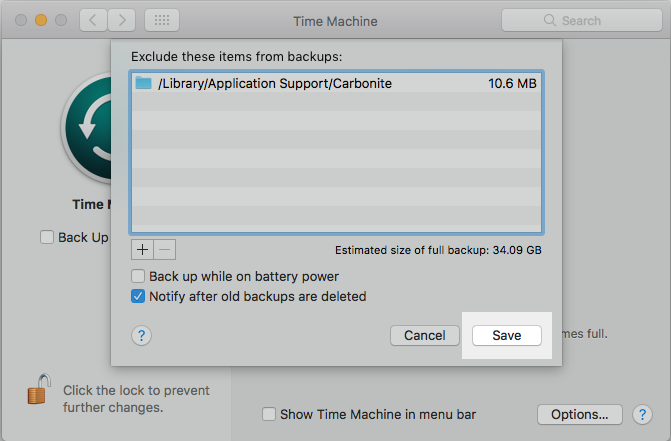Enable Show Time Machine in menu bar

pyautogui.click(x=268, y=414)
